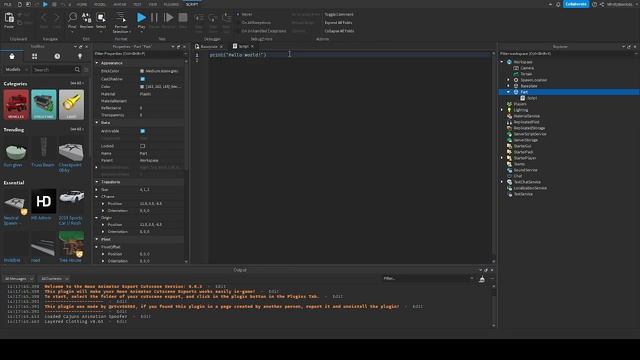Click the Pause button in Test group

point(154,18)
